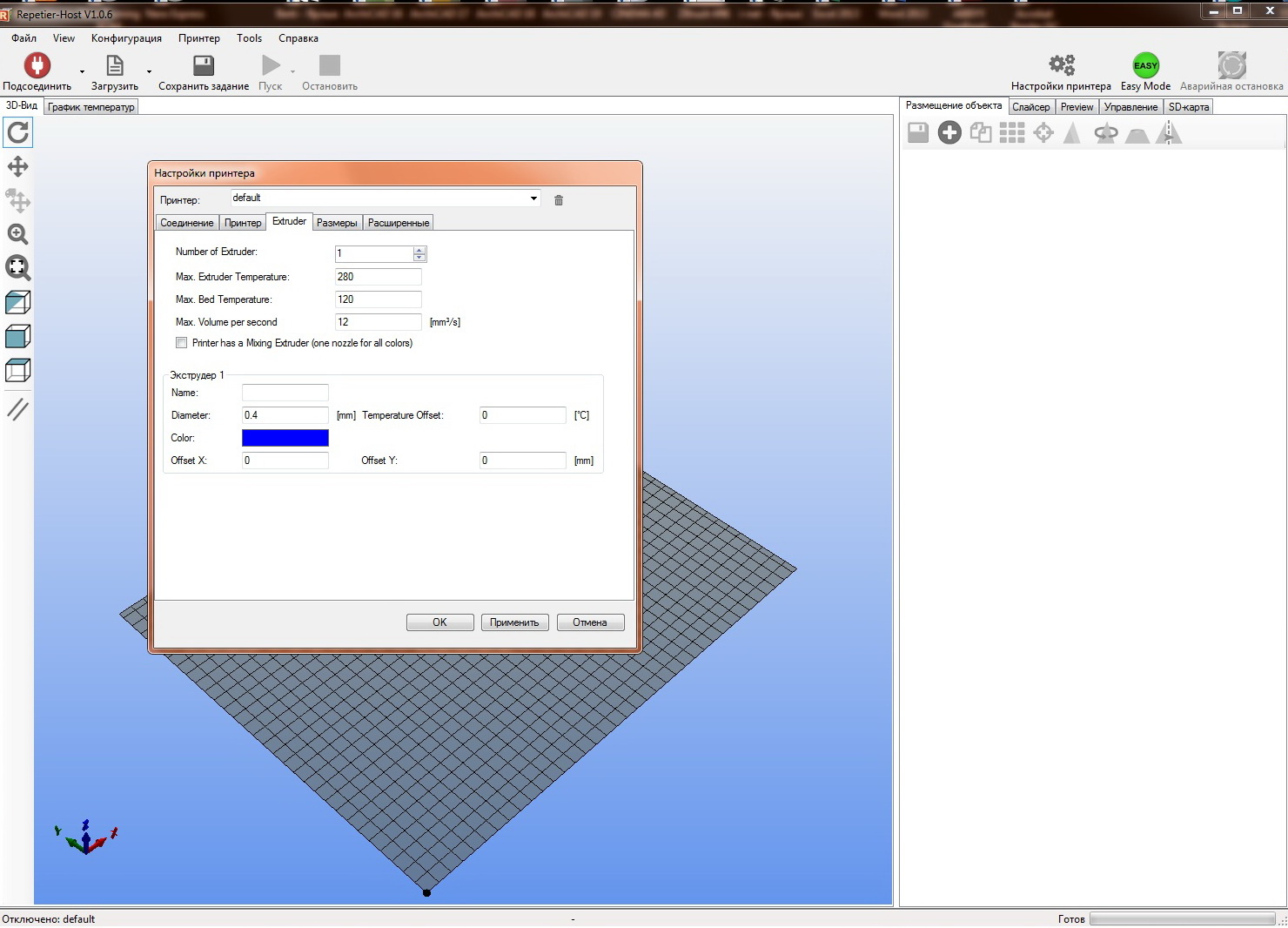Open the Принтер profile dropdown
This screenshot has width=1288, height=928.
coord(385,198)
